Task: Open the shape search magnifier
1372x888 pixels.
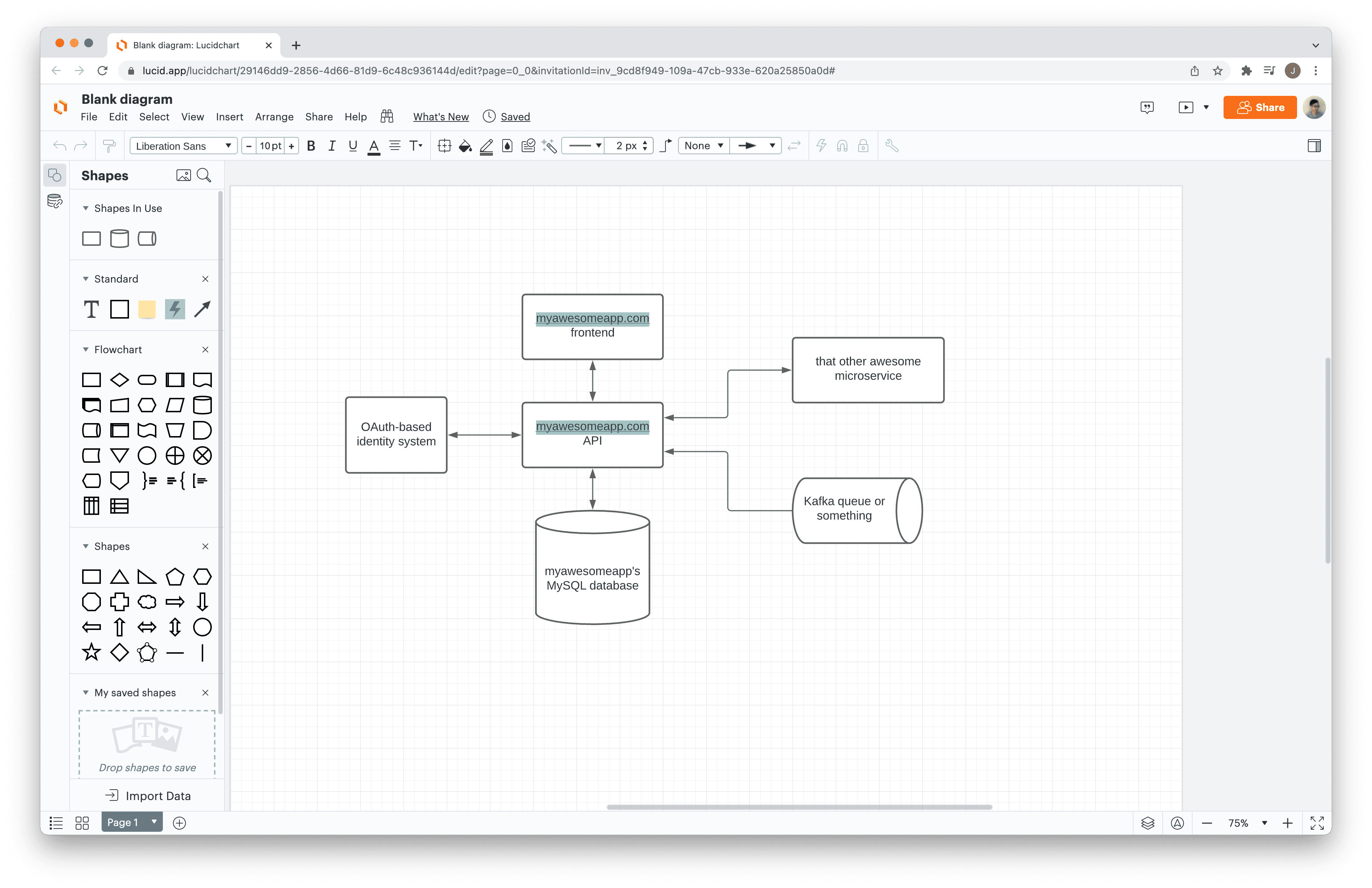Action: pyautogui.click(x=204, y=175)
